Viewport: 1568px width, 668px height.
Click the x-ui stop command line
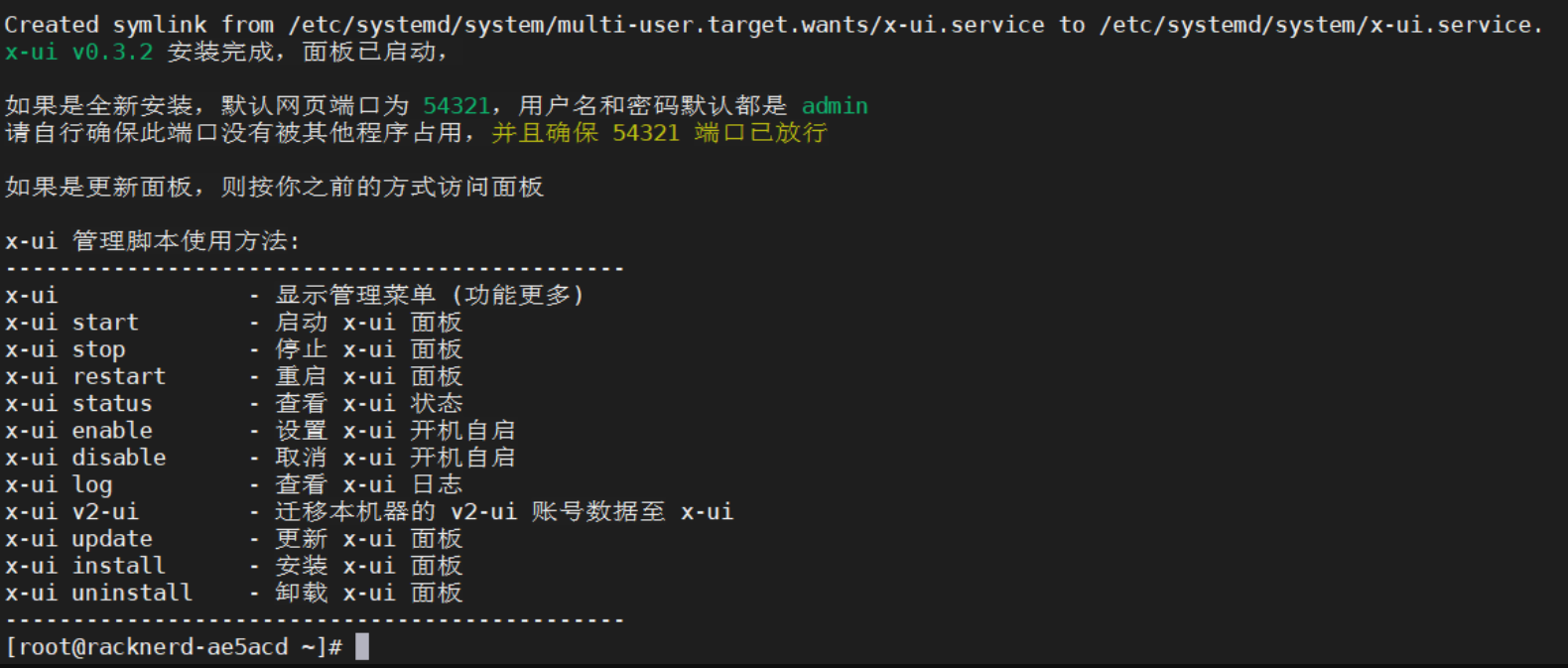pyautogui.click(x=65, y=349)
